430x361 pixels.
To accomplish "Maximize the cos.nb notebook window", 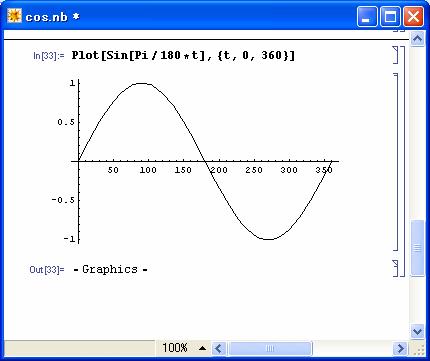I will click(x=390, y=16).
